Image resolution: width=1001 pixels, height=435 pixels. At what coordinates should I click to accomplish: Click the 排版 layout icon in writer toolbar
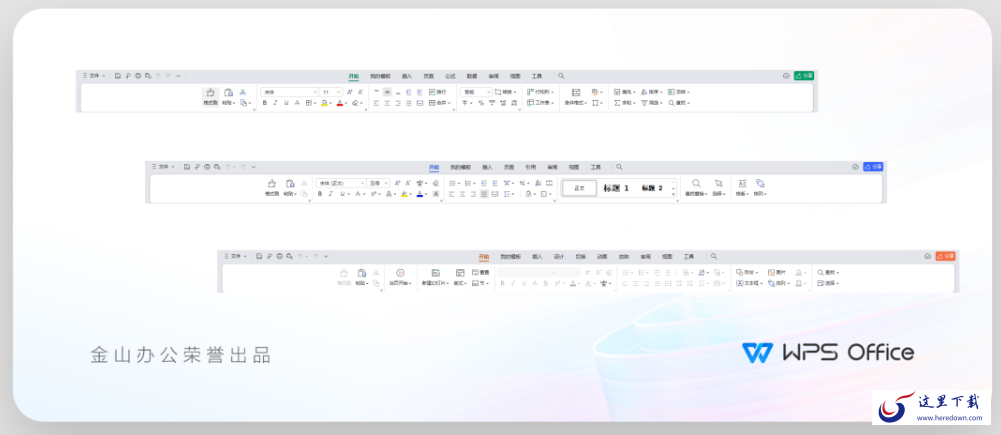click(742, 183)
